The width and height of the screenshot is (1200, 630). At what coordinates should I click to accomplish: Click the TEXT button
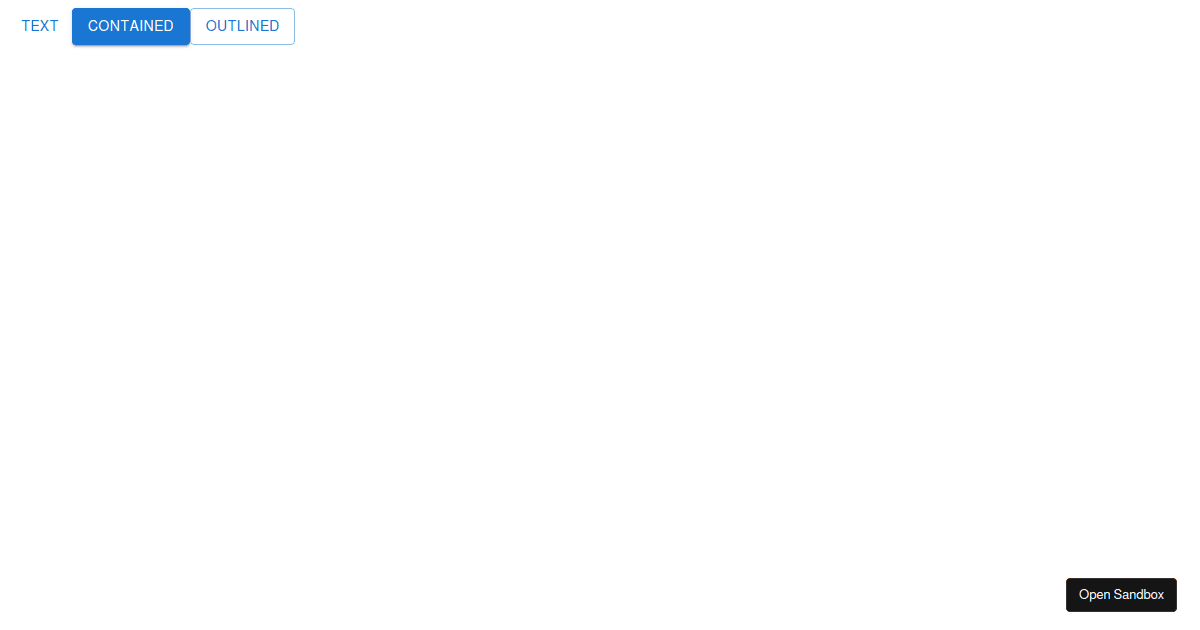tap(40, 26)
